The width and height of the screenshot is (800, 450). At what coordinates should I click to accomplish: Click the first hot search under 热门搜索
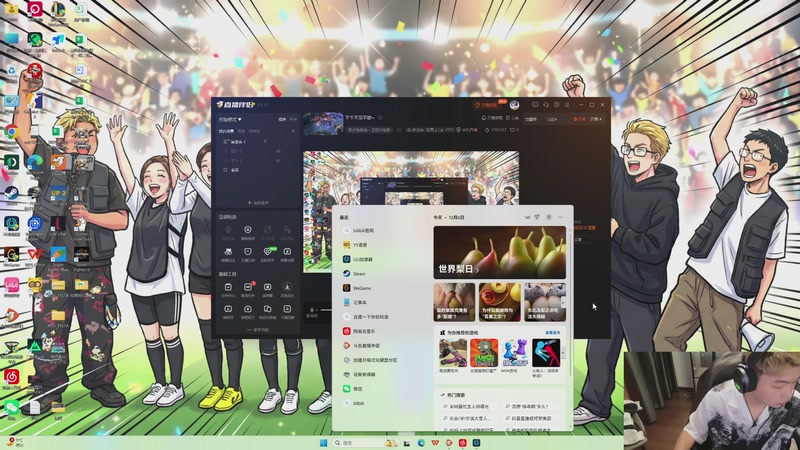click(x=469, y=407)
